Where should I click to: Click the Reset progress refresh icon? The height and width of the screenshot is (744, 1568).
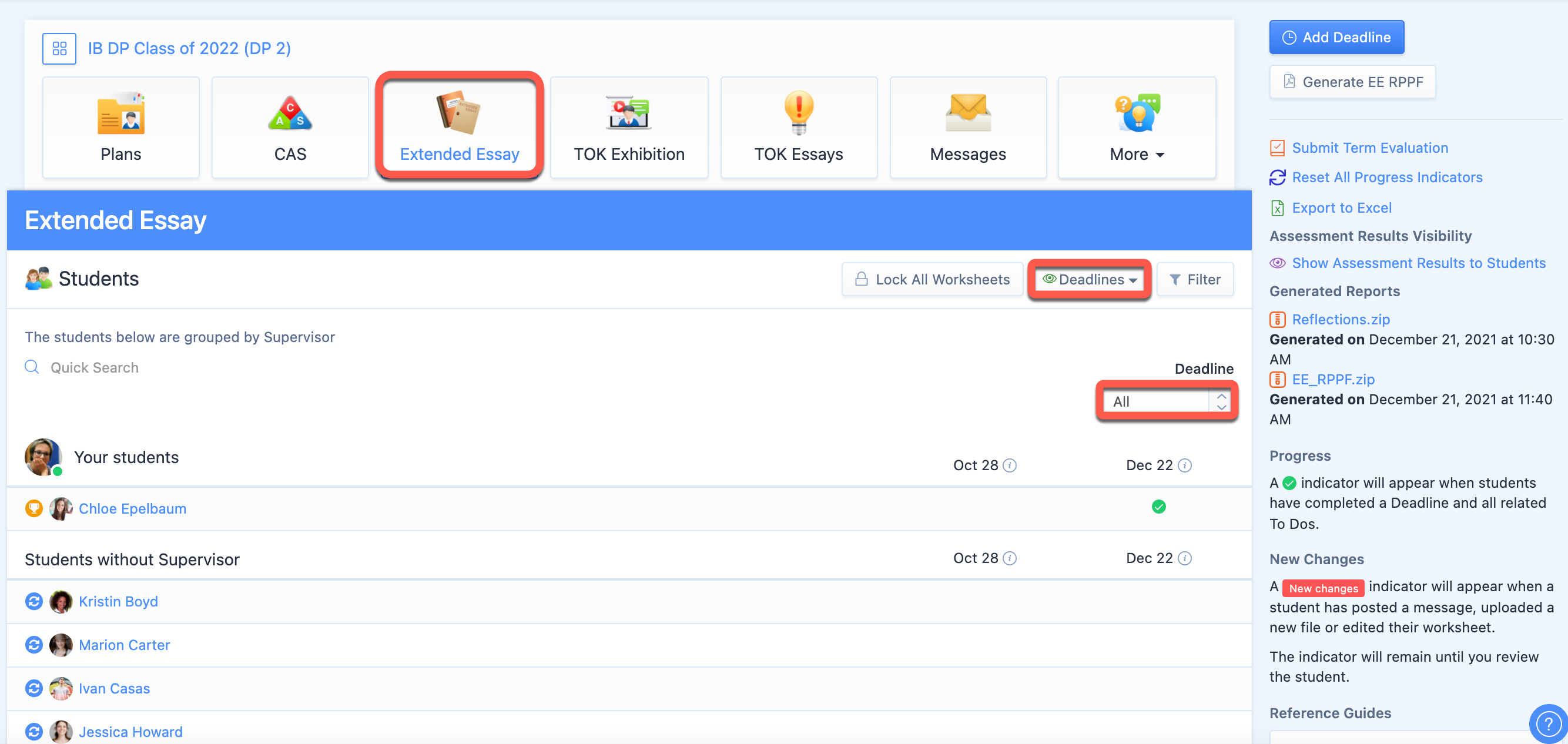point(1277,177)
